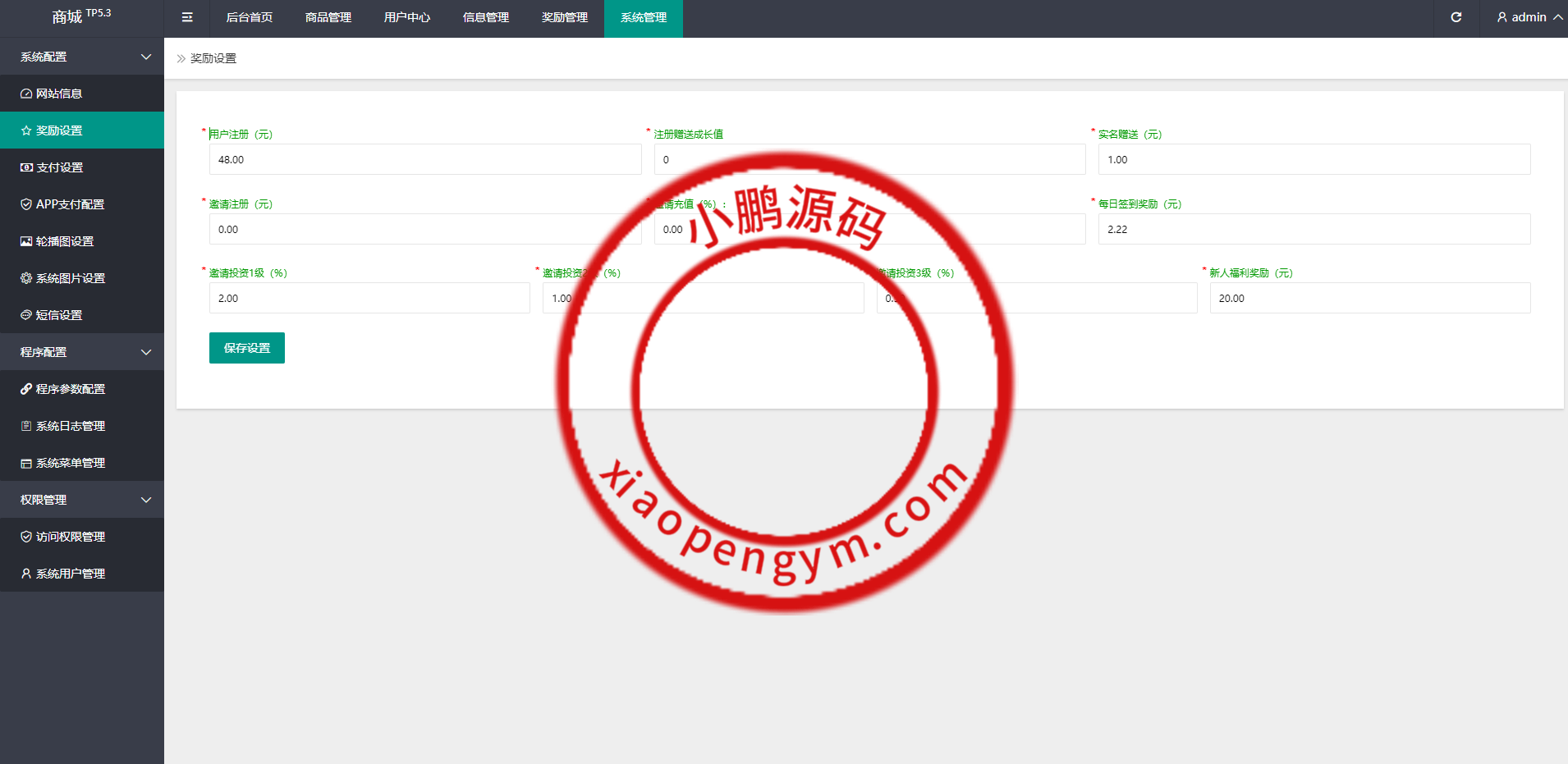Select the 访问权限管理 shield icon

pyautogui.click(x=26, y=536)
